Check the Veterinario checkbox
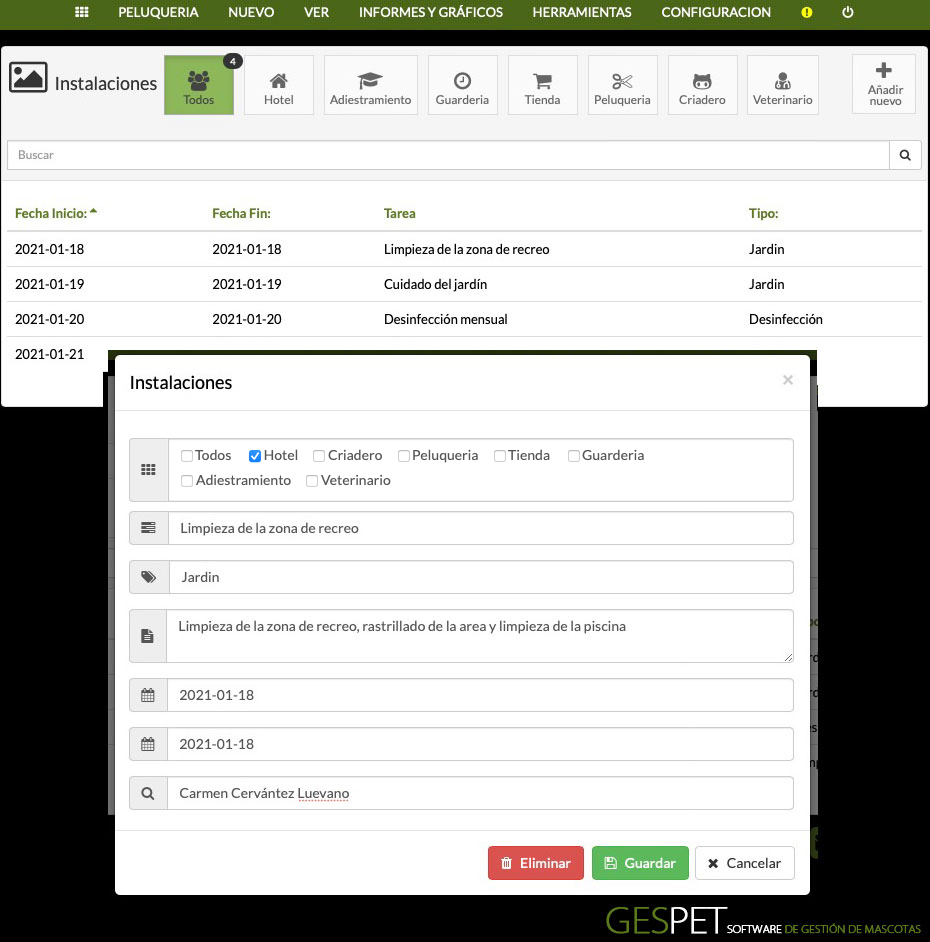930x942 pixels. point(312,481)
